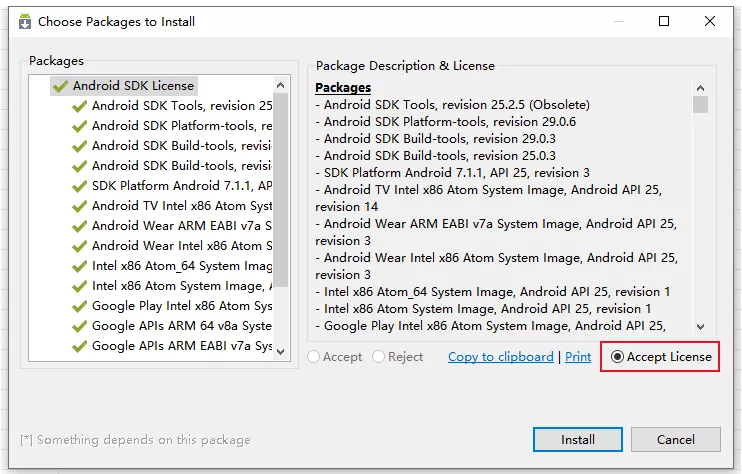Choose the Reject radio option

[378, 357]
